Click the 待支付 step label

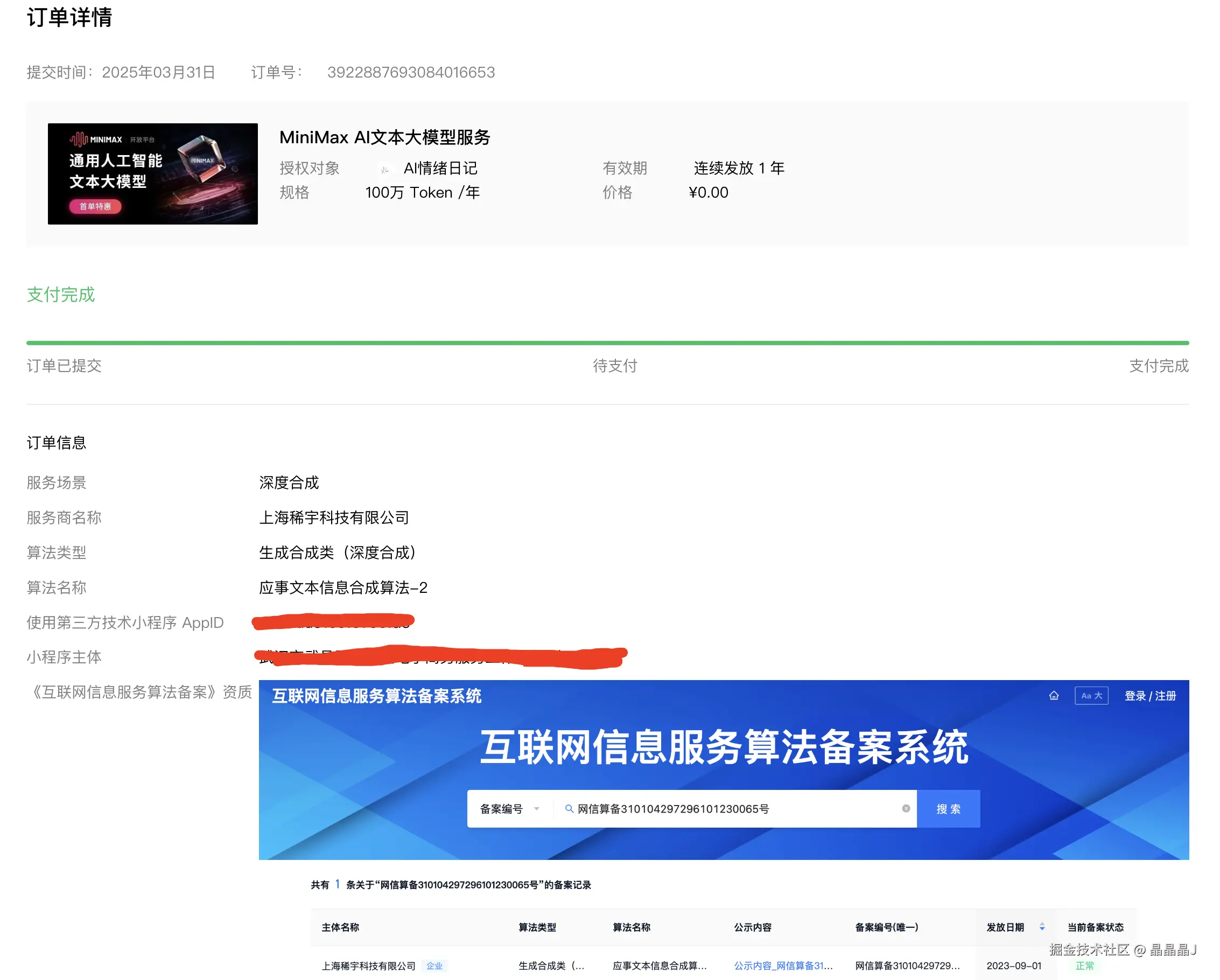614,366
